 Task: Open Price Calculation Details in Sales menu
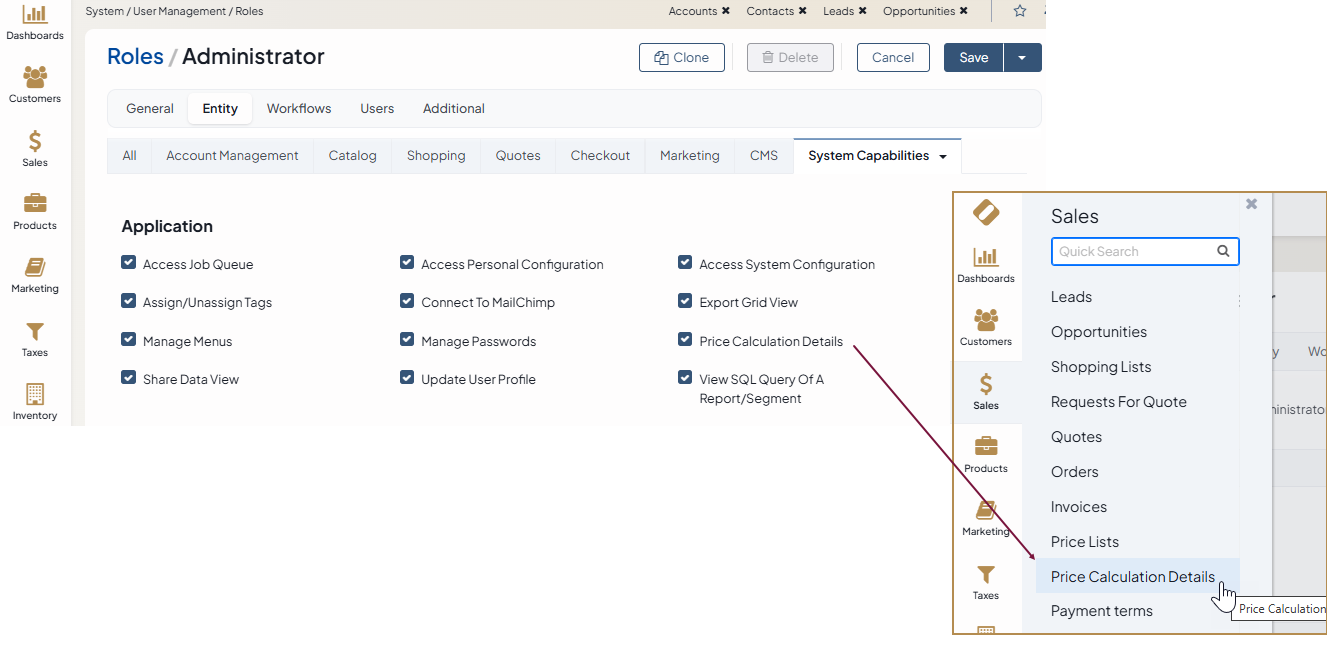pyautogui.click(x=1132, y=577)
